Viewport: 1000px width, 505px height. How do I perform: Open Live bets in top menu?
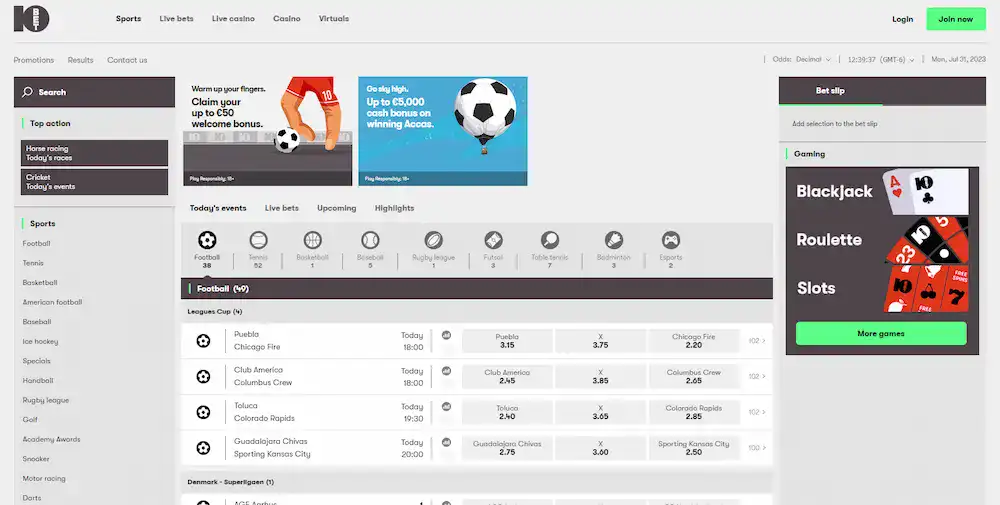click(177, 18)
